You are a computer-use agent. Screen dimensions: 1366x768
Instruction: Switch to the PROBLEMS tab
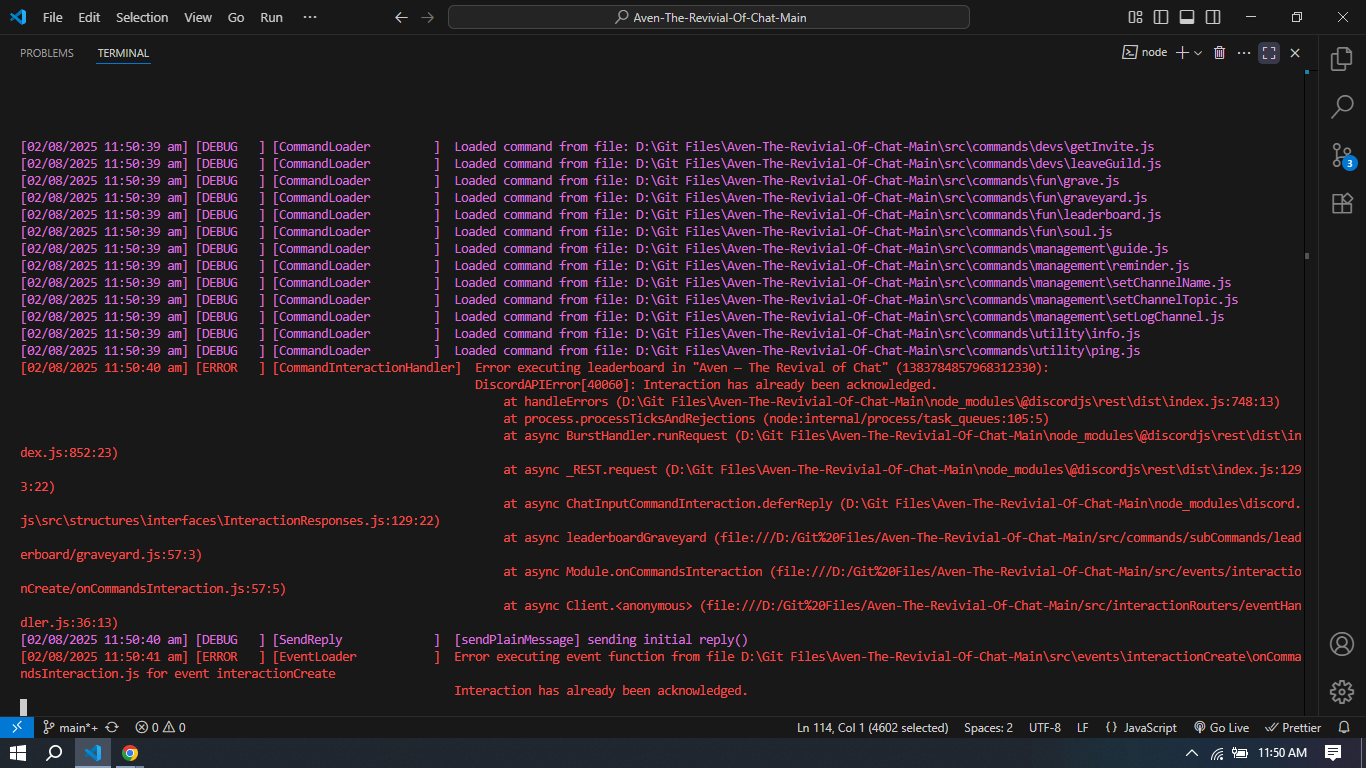(x=47, y=53)
